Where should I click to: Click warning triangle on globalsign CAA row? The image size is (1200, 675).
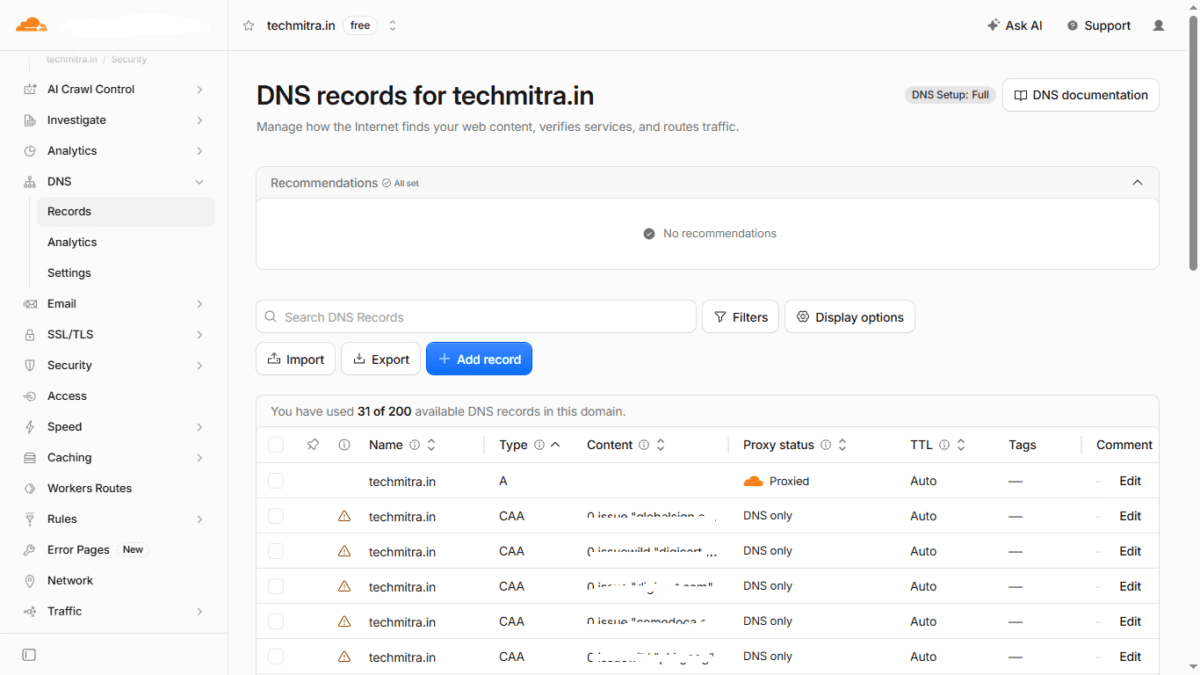(x=344, y=516)
